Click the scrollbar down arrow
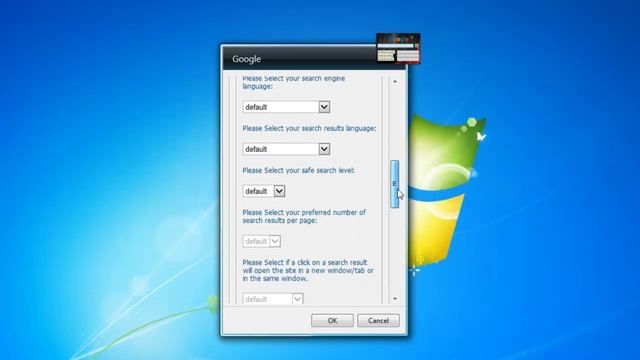Viewport: 640px width, 360px height. coord(395,299)
